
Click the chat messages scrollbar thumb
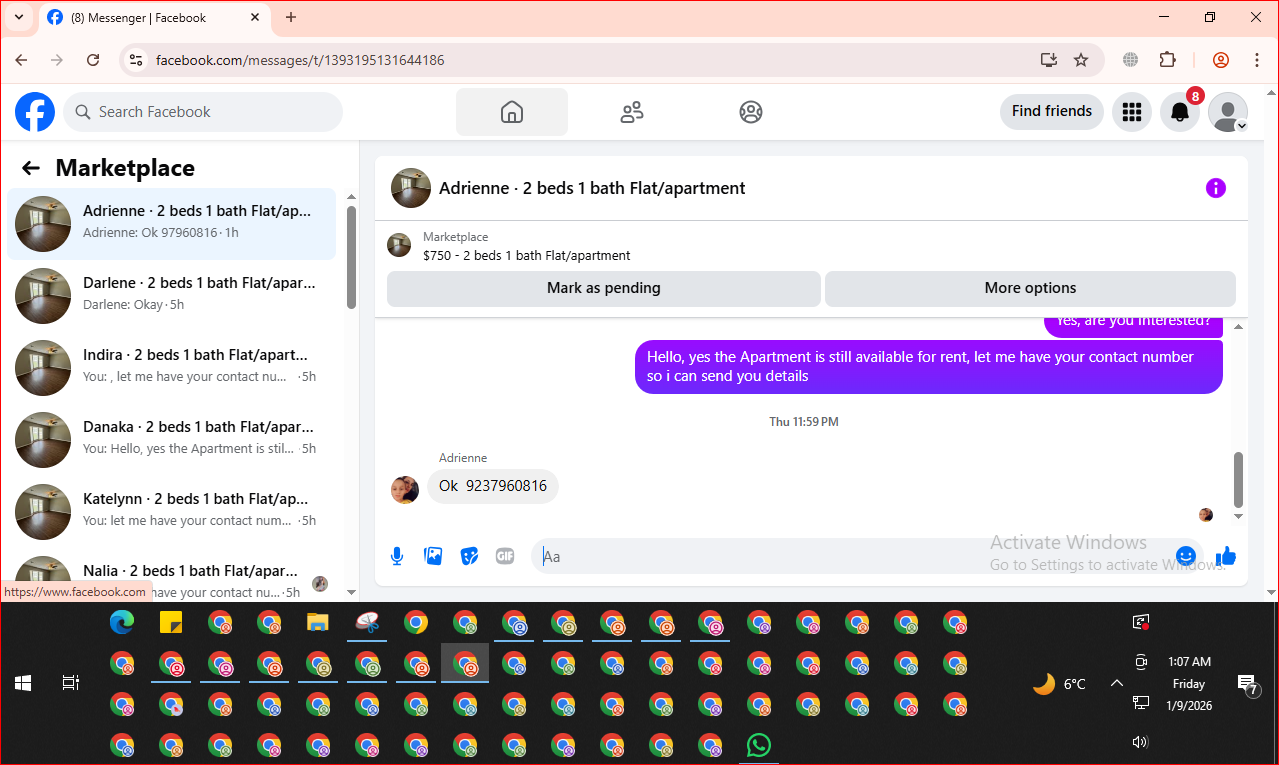[1238, 480]
